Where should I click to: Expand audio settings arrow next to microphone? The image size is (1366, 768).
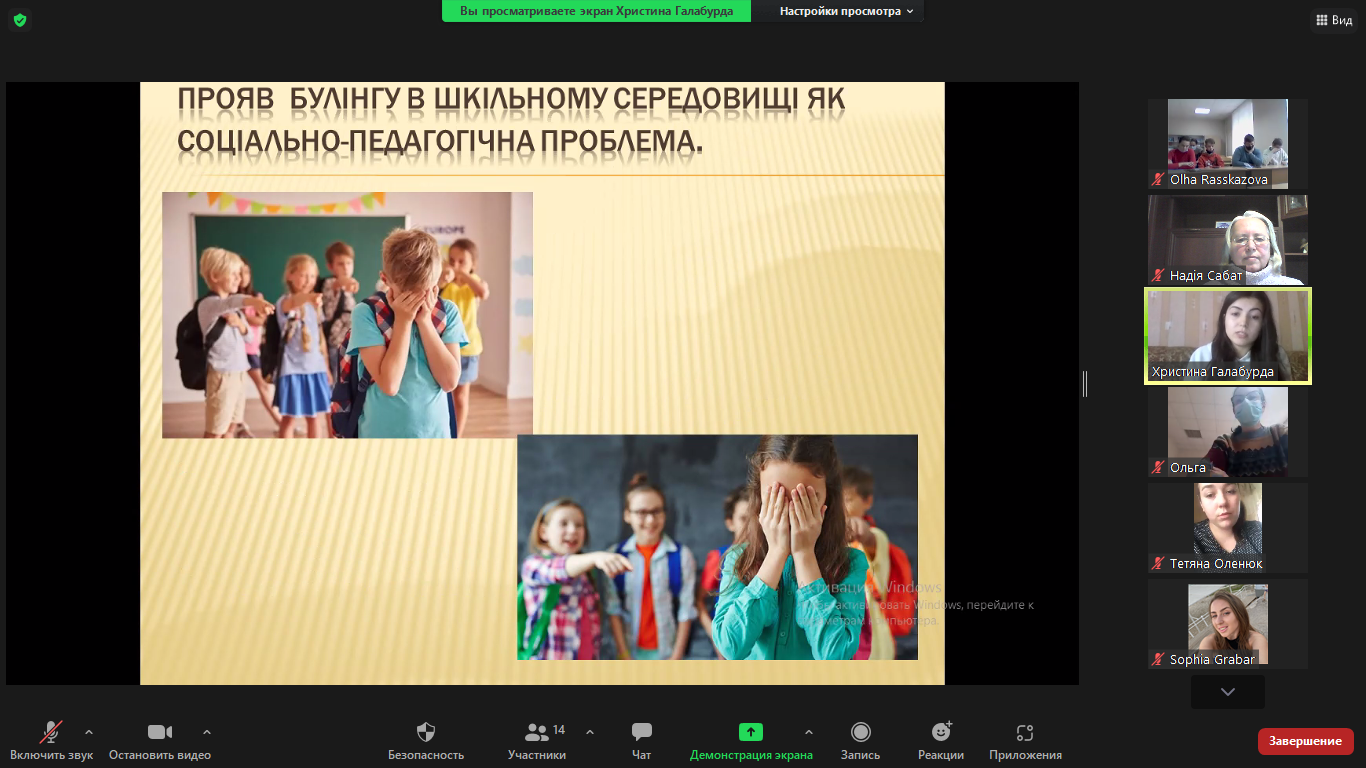(89, 731)
